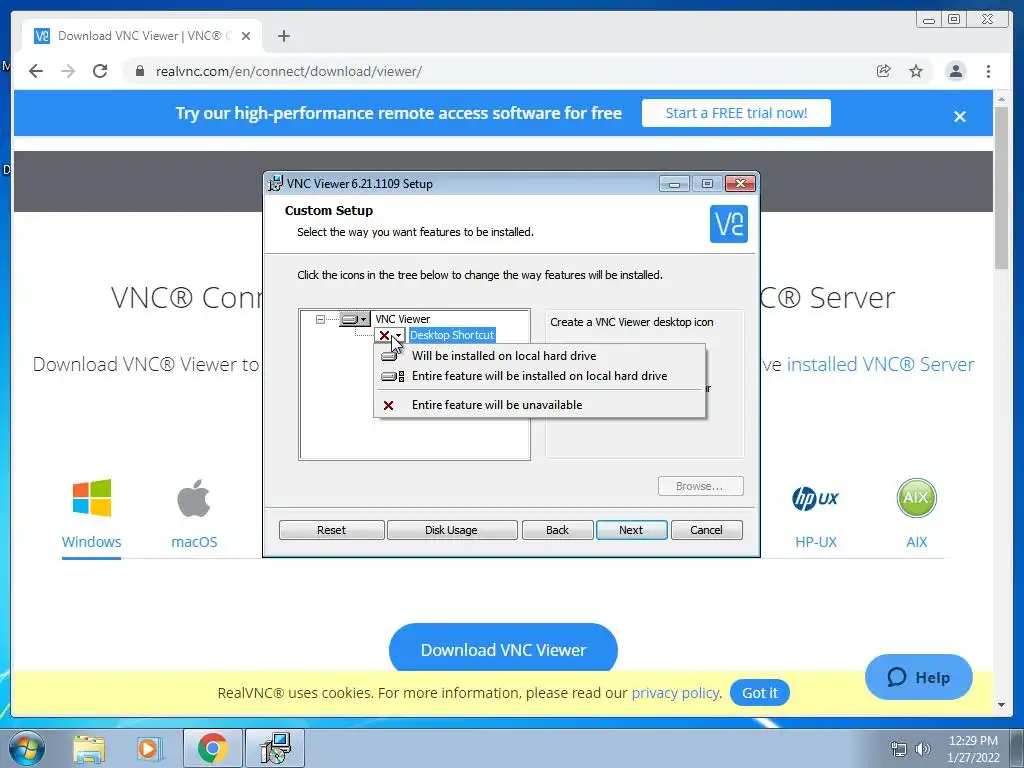Open the Desktop Shortcut feature dropdown icon

(390, 336)
